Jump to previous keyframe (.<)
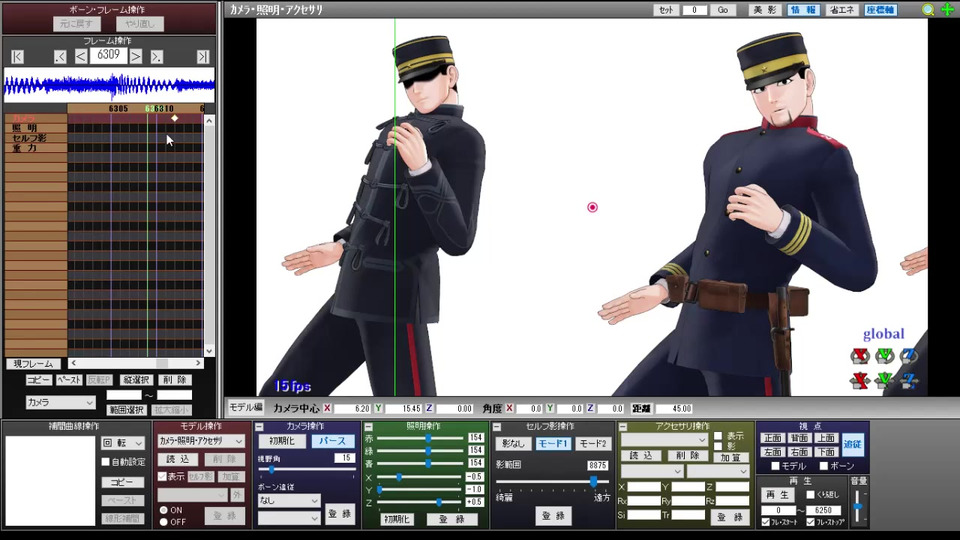960x540 pixels. point(60,57)
